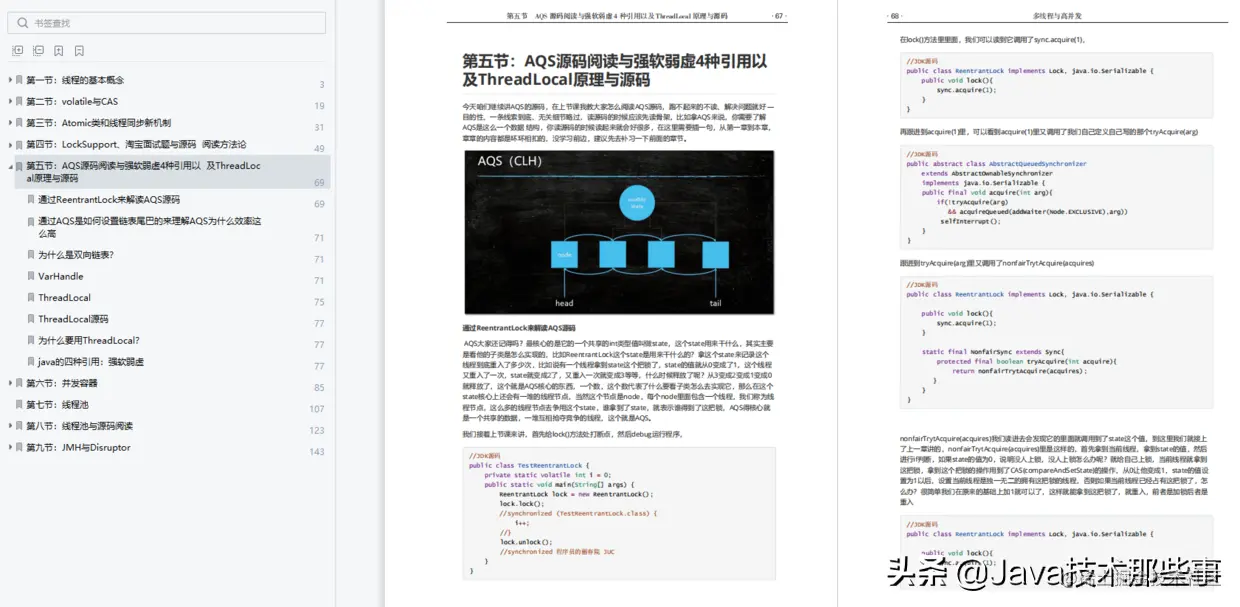Image resolution: width=1240 pixels, height=607 pixels.
Task: Jump to ThreadLocal源码 bookmark
Action: [73, 319]
